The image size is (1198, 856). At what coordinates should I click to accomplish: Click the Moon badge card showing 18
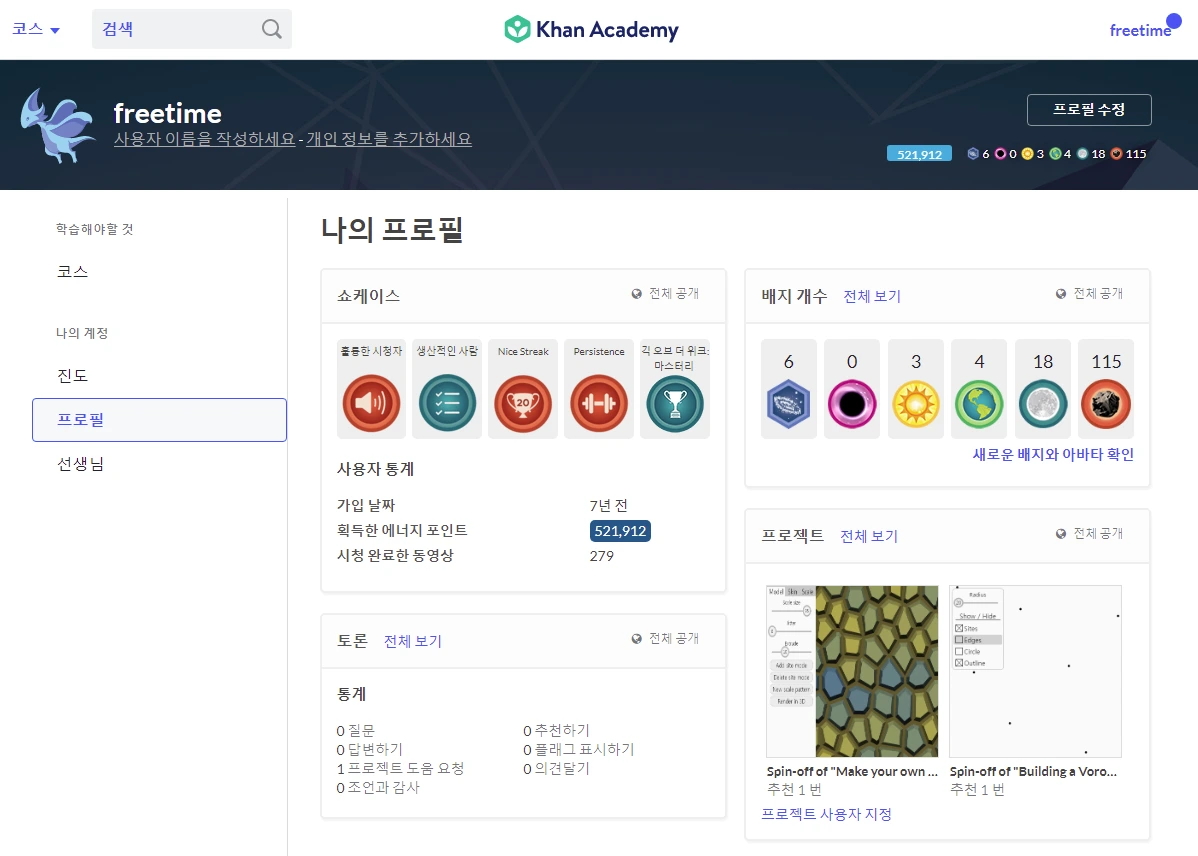[x=1043, y=388]
